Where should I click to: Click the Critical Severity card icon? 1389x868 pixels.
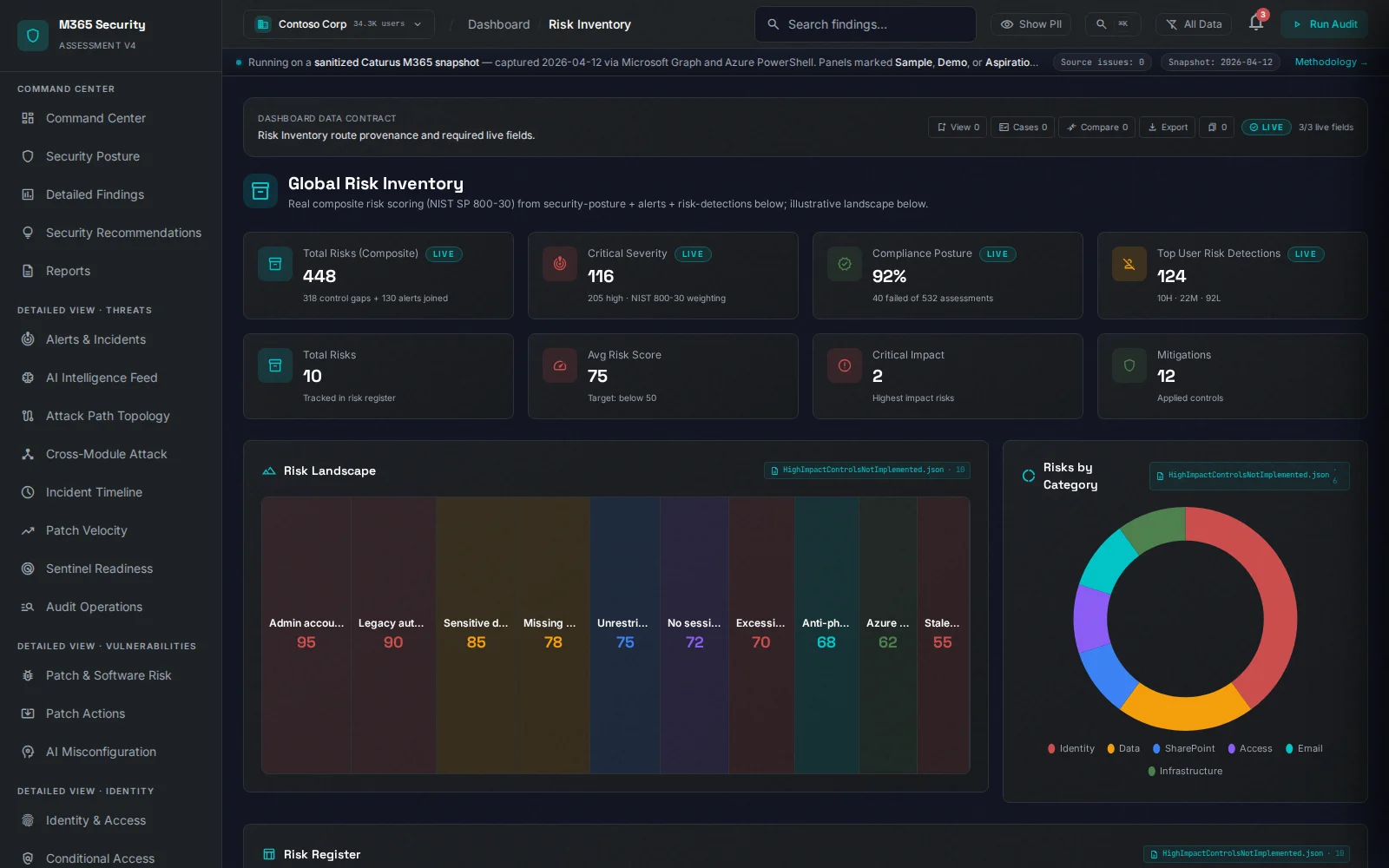(x=560, y=264)
